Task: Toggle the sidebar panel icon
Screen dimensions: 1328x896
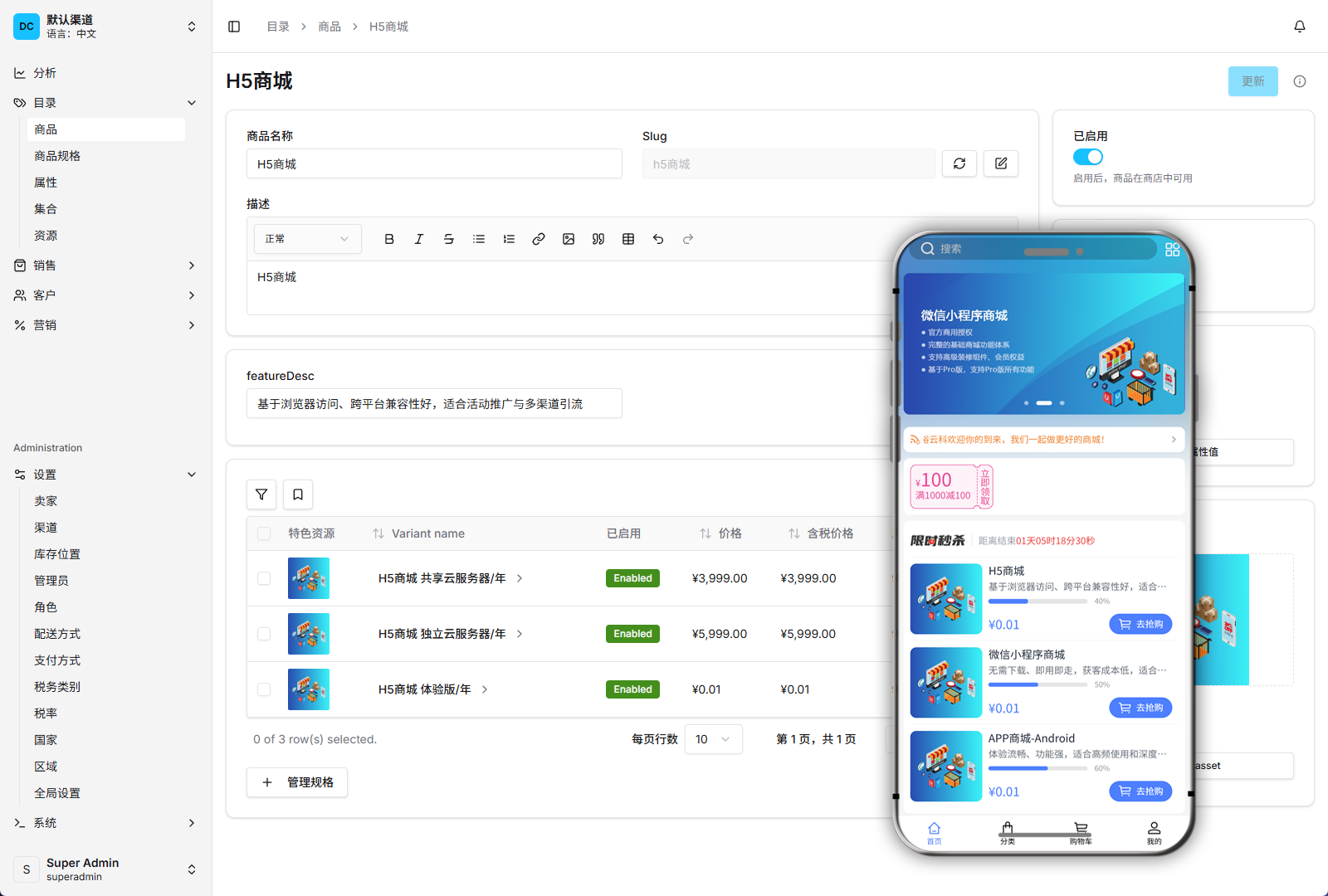Action: pyautogui.click(x=234, y=27)
